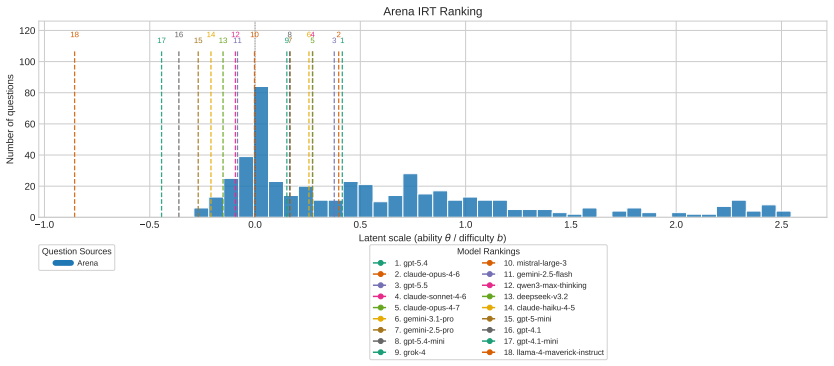Screen dimensions: 834x366
Task: Click the "Number of questions" y-axis label
Action: (x=10, y=119)
